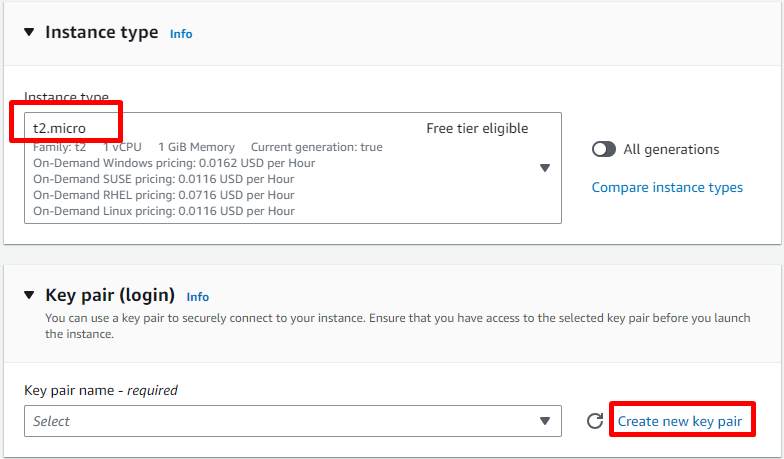Refresh the key pair list
This screenshot has width=784, height=459.
point(595,421)
